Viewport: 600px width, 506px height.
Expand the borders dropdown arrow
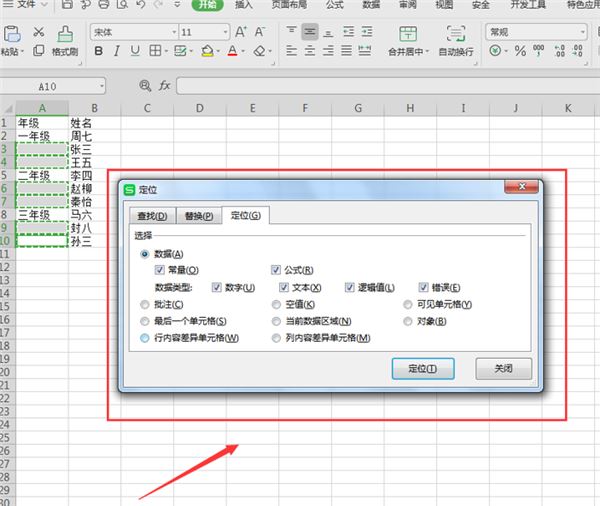tap(166, 51)
